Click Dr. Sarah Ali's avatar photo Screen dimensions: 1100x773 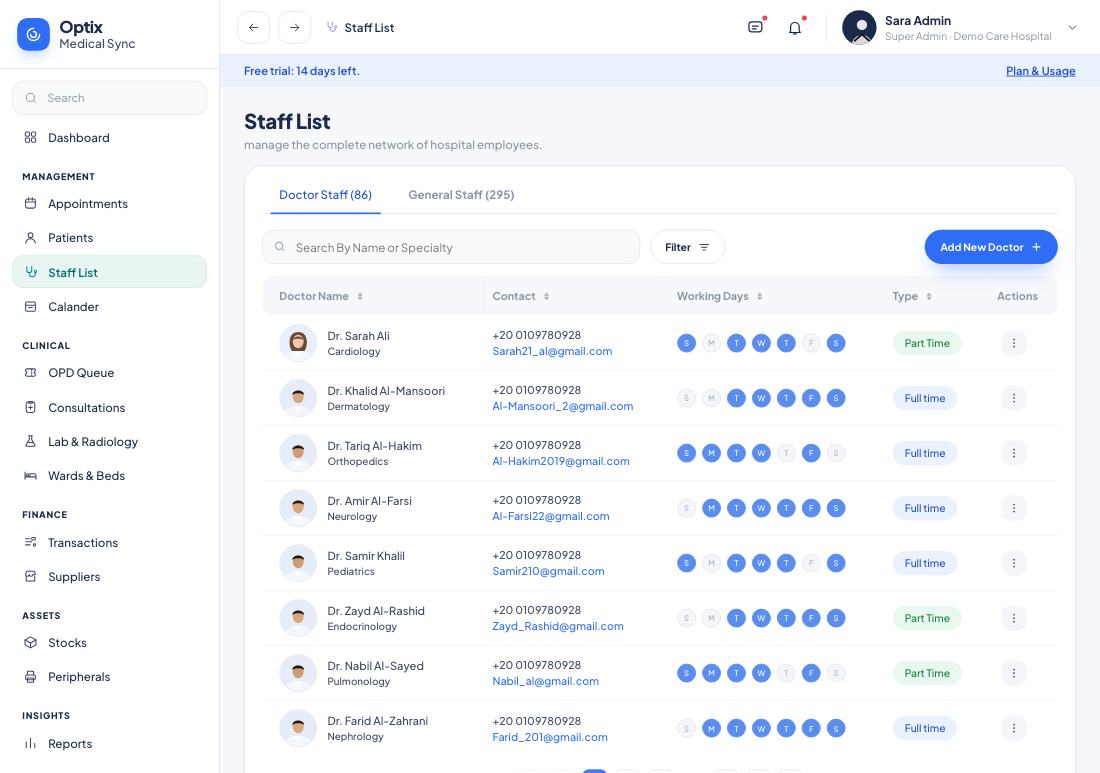point(298,343)
